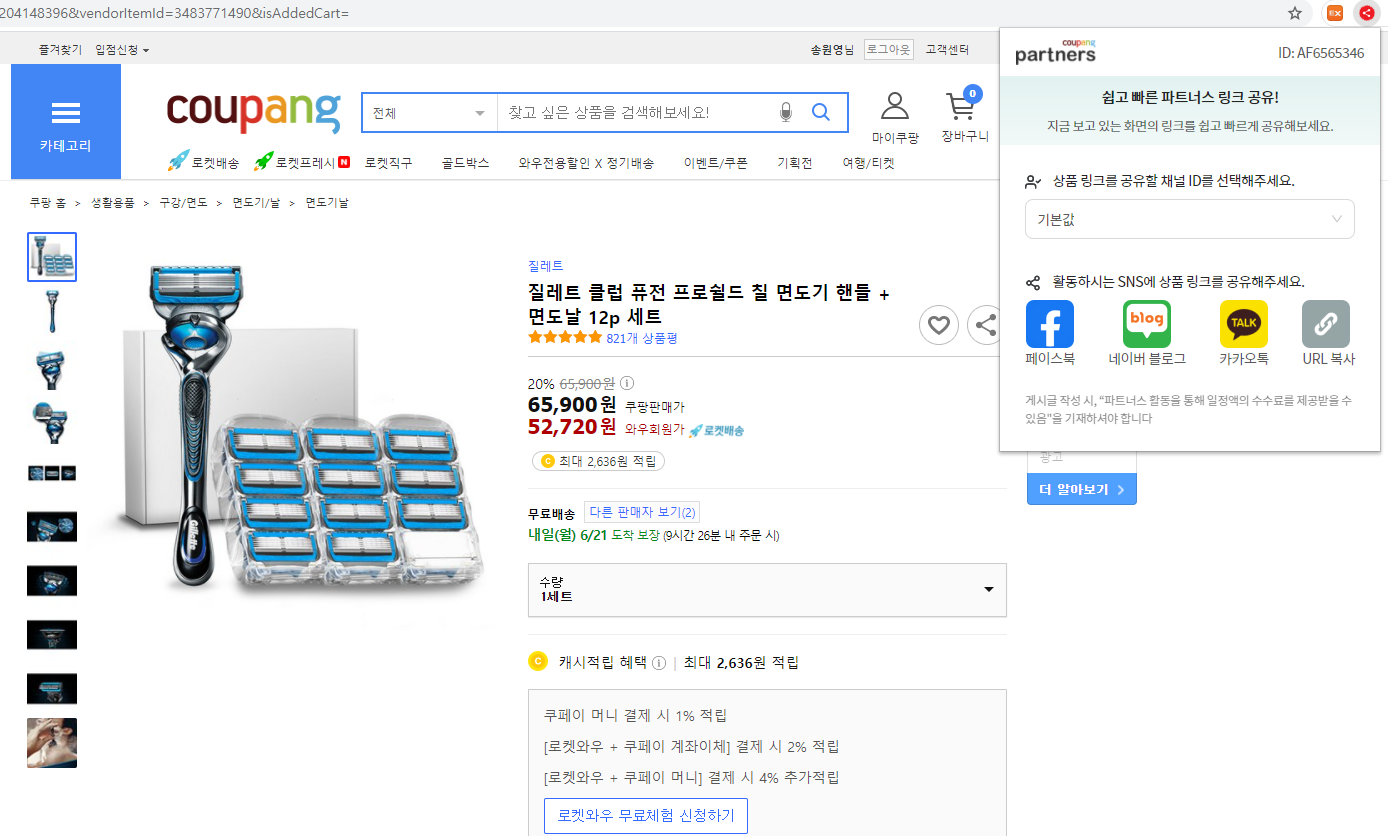Share link via Facebook icon

click(x=1050, y=324)
